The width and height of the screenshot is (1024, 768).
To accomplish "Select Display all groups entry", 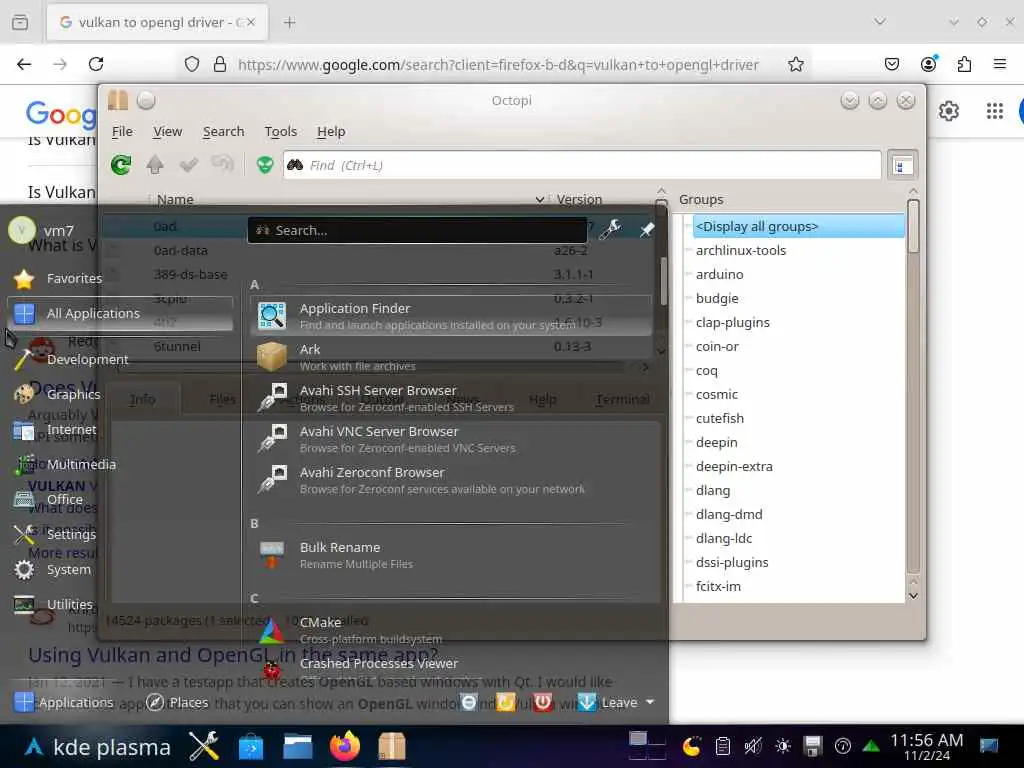I will 798,227.
